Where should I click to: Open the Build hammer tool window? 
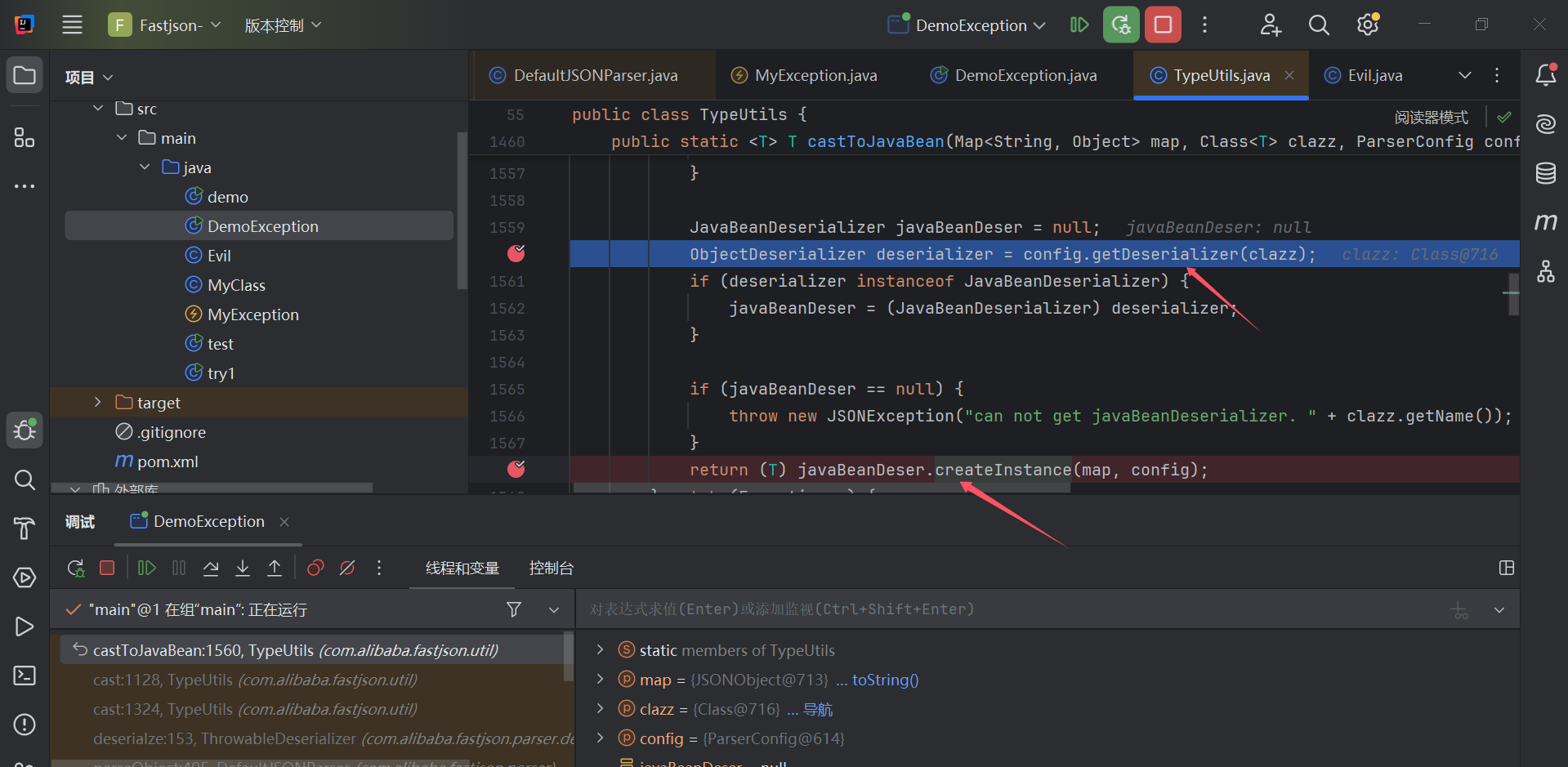coord(25,528)
